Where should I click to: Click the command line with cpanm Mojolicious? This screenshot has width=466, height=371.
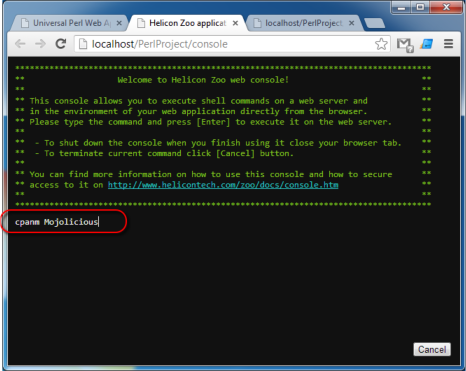[56, 222]
